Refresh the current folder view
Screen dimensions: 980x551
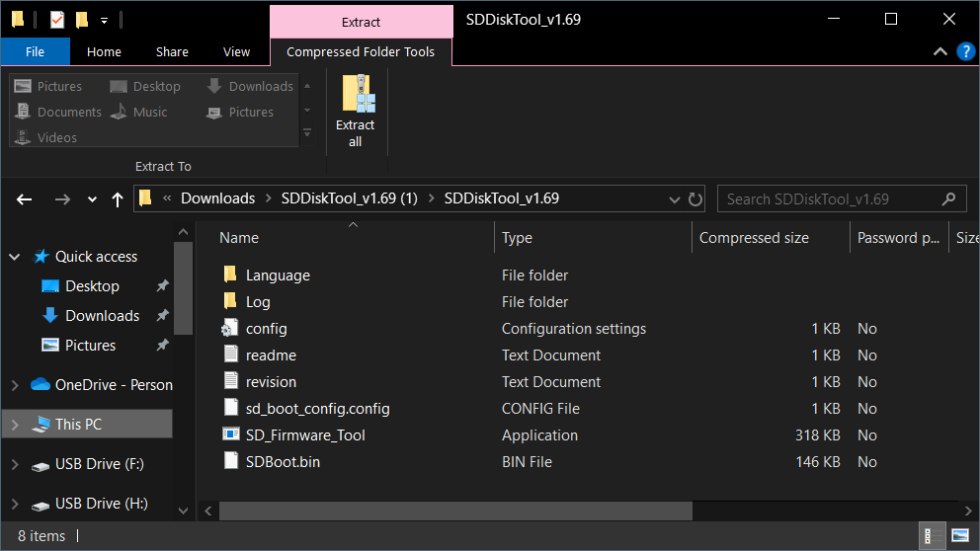coord(696,199)
